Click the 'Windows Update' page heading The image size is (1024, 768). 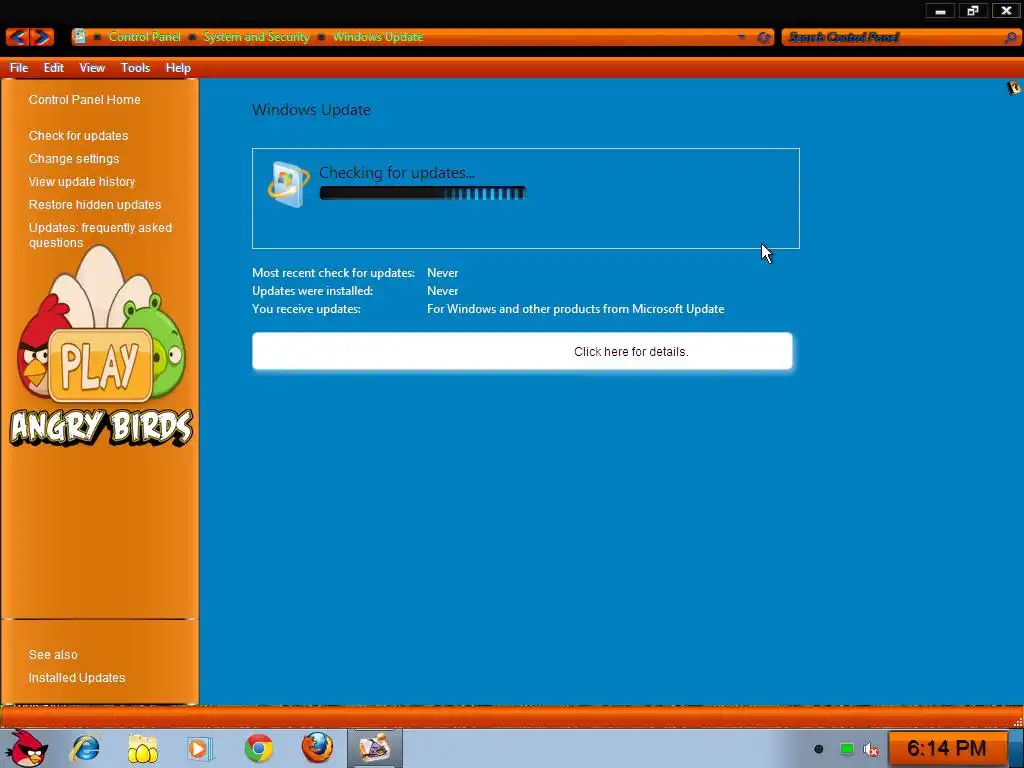coord(311,110)
